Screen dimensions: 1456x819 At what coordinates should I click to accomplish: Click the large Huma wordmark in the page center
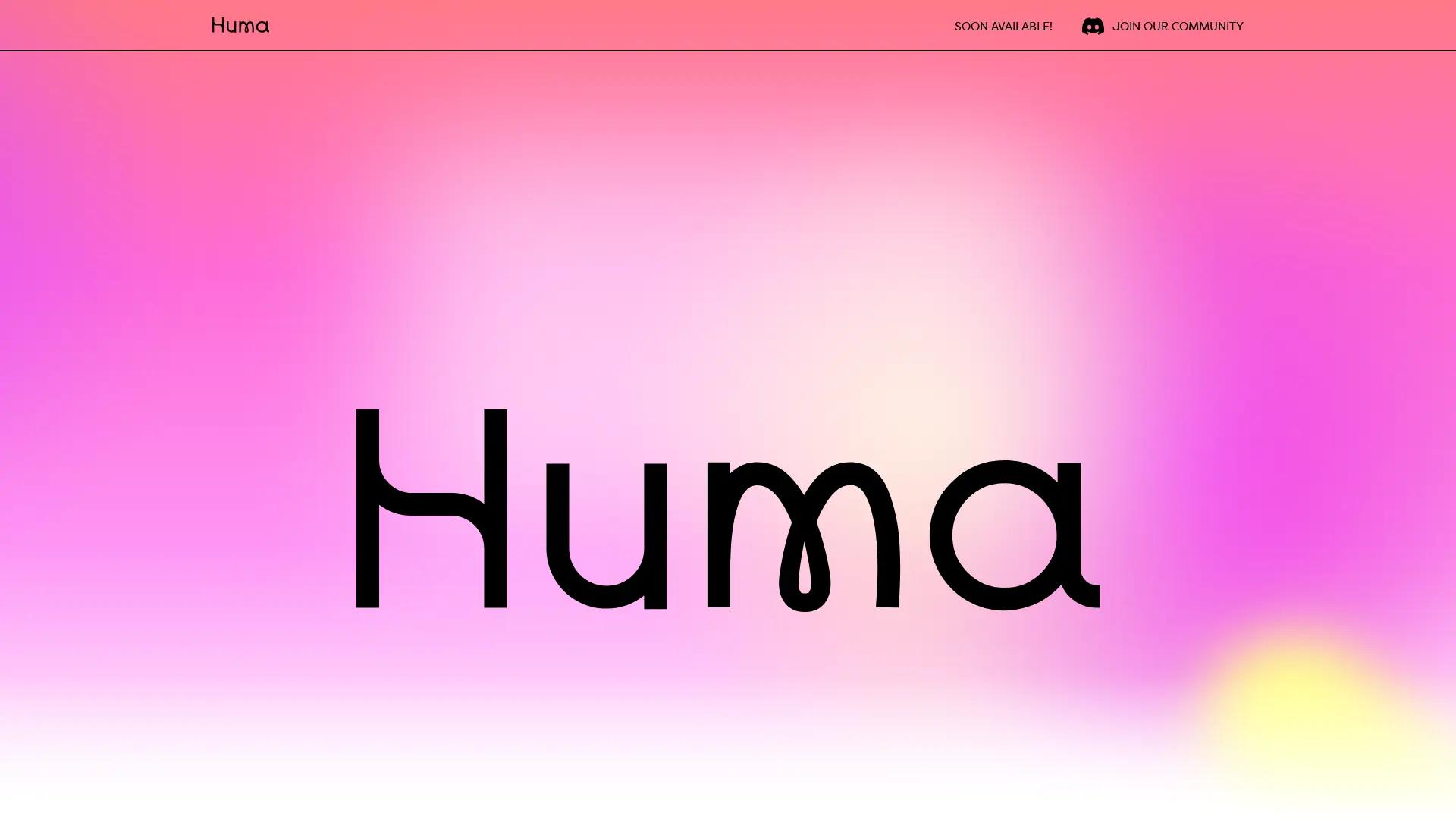point(728,508)
